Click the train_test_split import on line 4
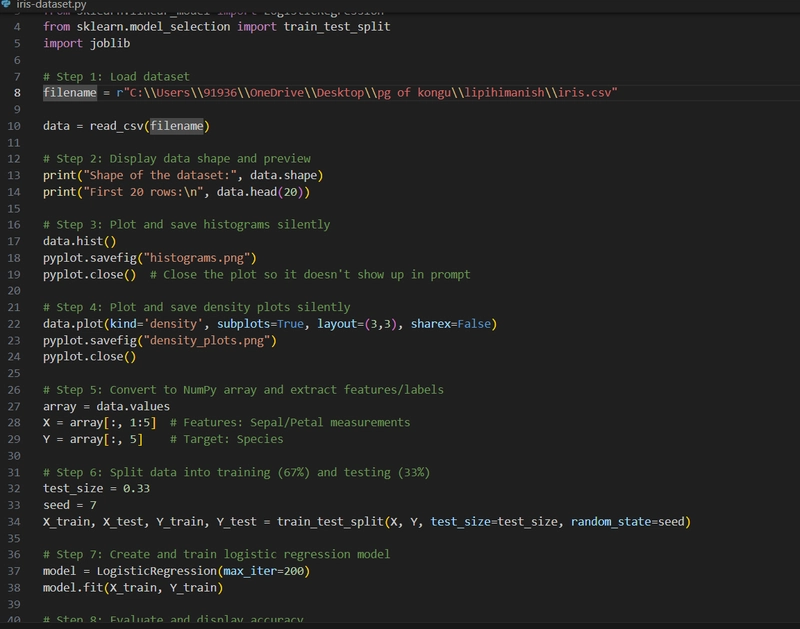Screen dimensions: 800x629 pos(337,27)
